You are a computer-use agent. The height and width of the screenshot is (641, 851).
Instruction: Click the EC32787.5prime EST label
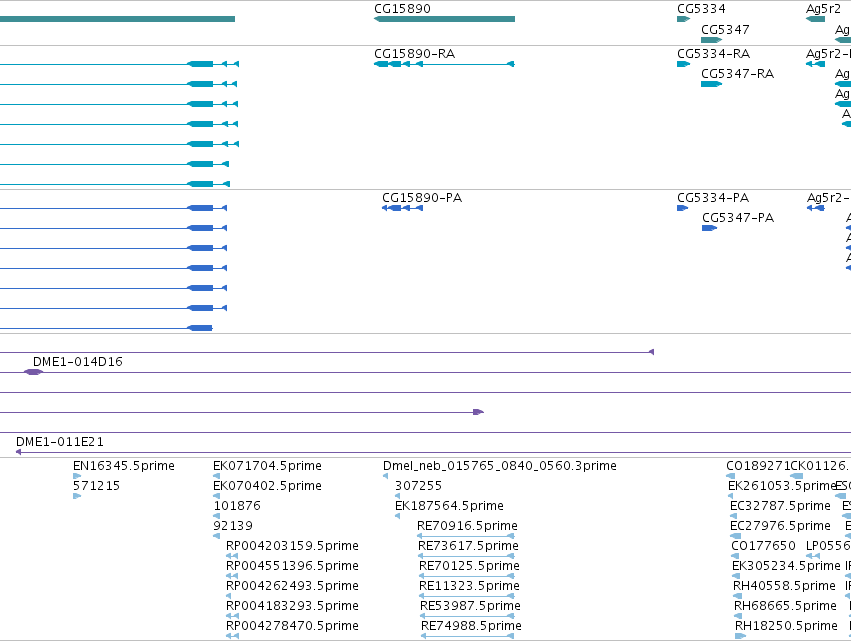point(780,506)
